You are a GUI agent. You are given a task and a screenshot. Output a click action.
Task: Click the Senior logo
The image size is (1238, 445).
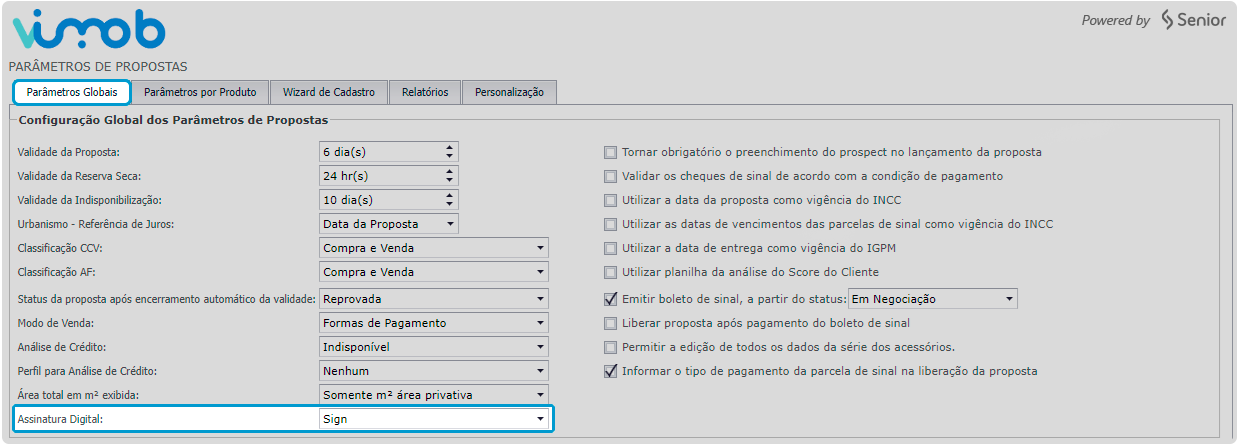(x=1193, y=20)
